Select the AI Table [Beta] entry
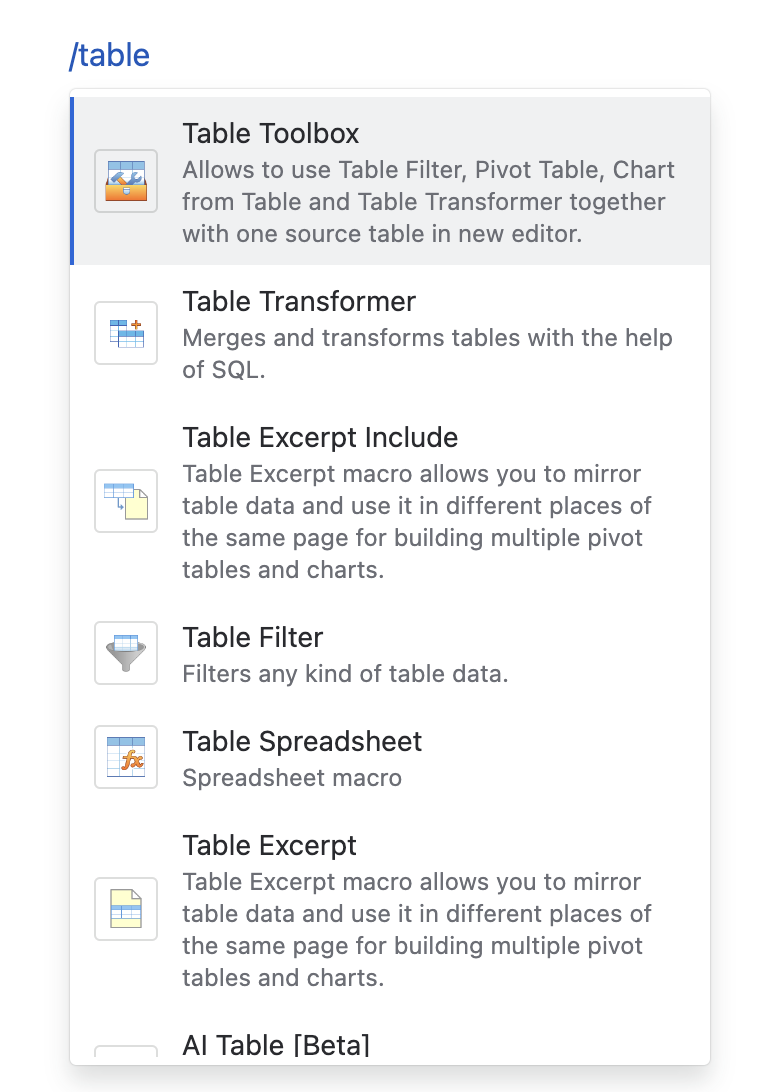The width and height of the screenshot is (780, 1092). tap(276, 1045)
